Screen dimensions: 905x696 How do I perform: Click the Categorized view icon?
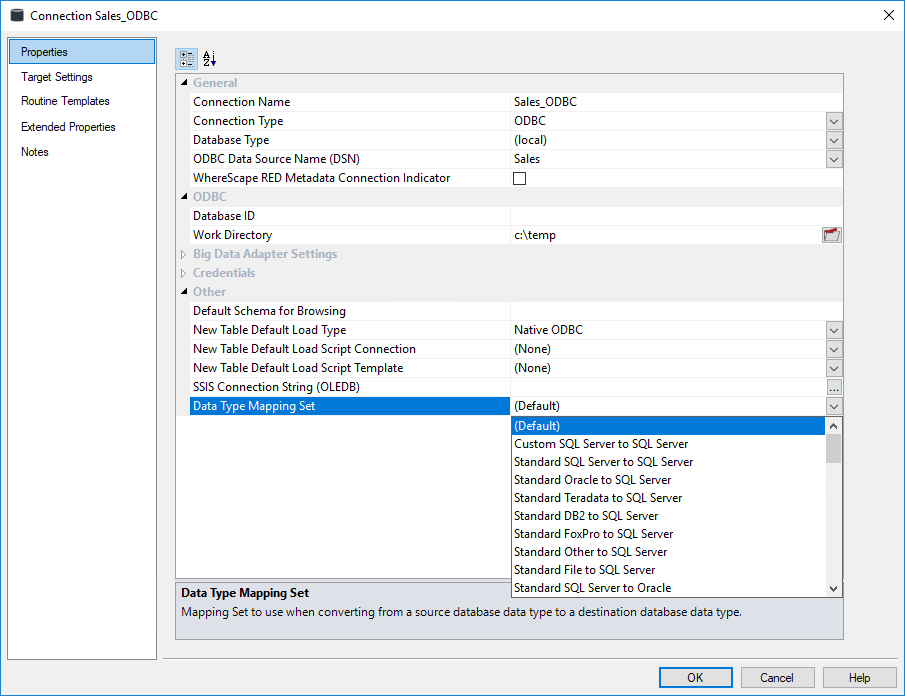pyautogui.click(x=187, y=59)
